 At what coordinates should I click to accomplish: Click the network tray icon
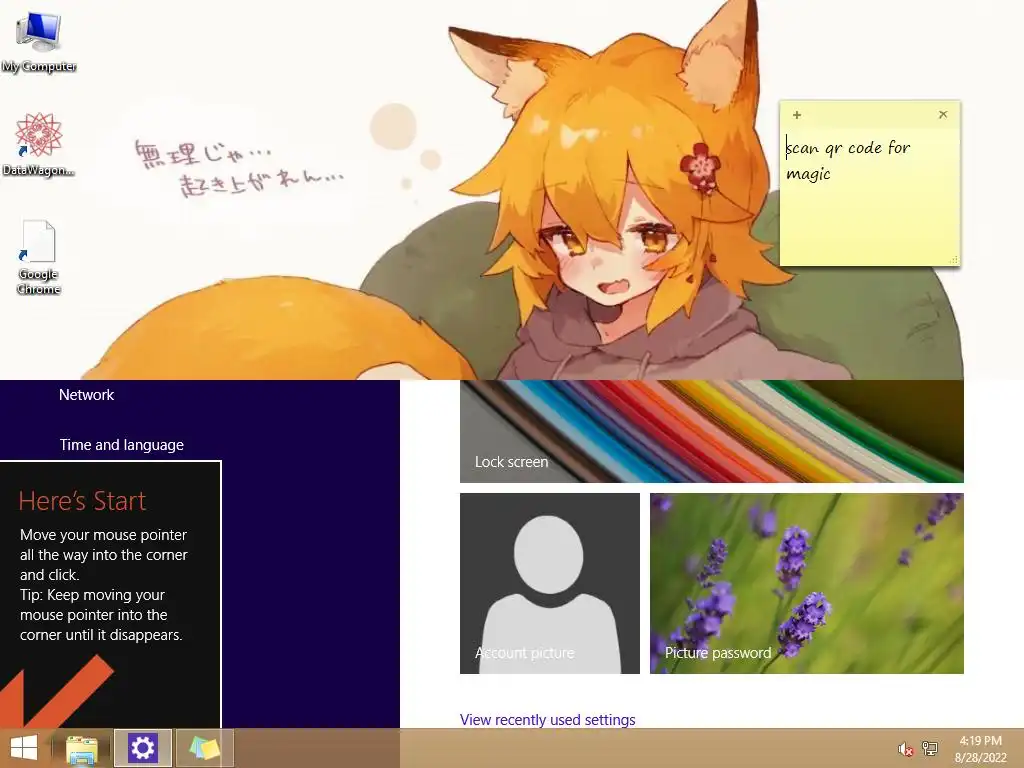(930, 748)
